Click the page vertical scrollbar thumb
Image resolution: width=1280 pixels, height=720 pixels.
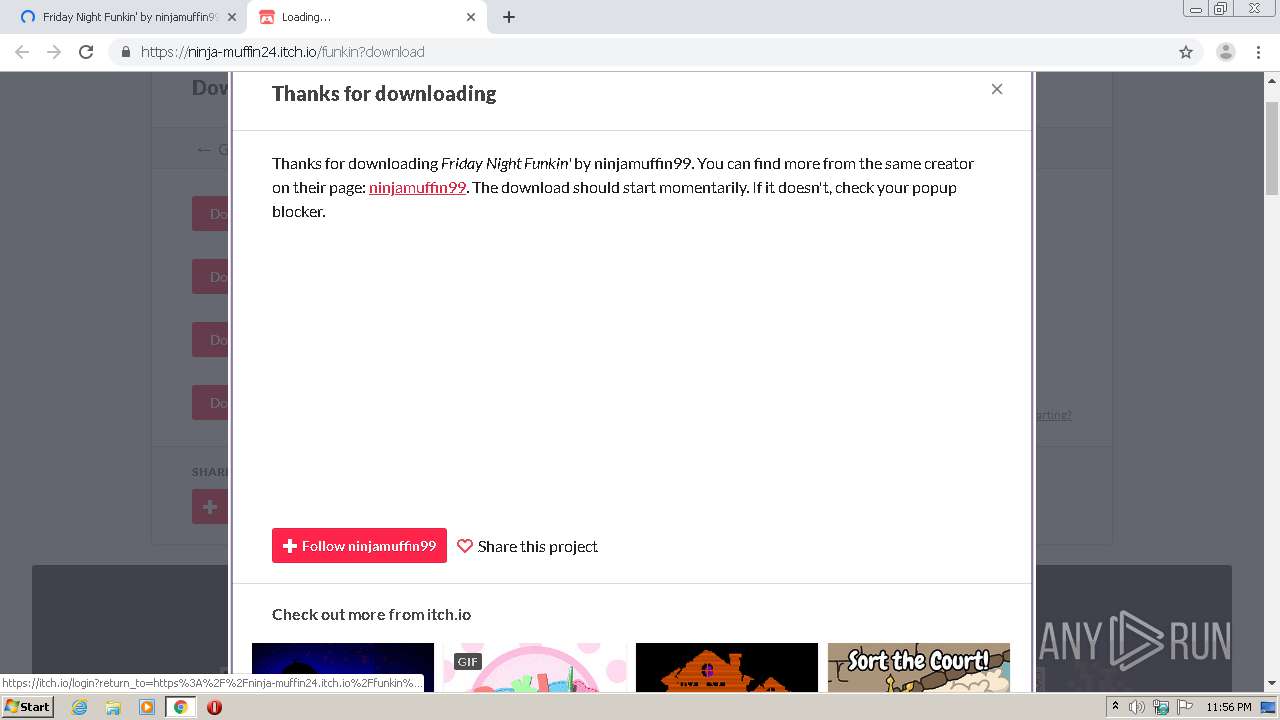pos(1272,148)
